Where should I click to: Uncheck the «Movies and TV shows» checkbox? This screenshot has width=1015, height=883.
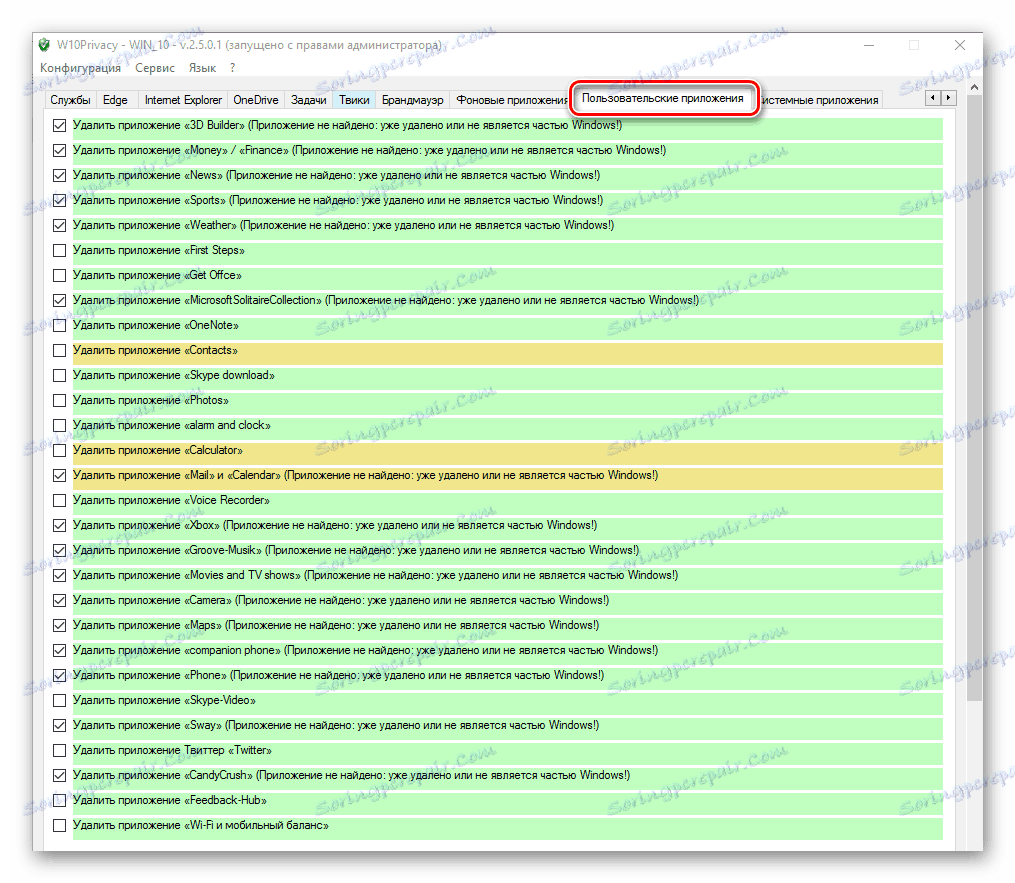pos(60,576)
